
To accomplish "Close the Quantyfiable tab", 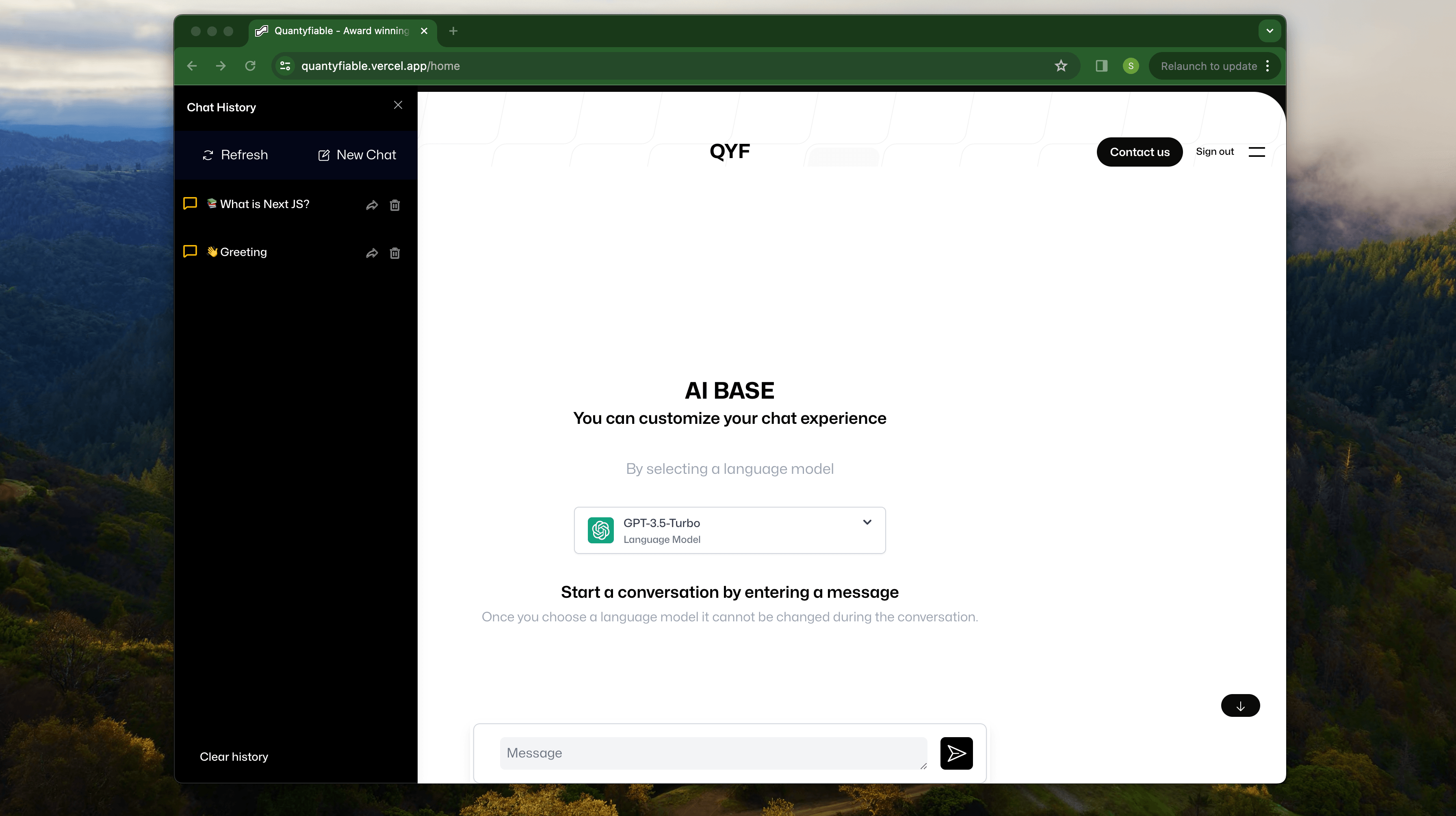I will coord(424,31).
